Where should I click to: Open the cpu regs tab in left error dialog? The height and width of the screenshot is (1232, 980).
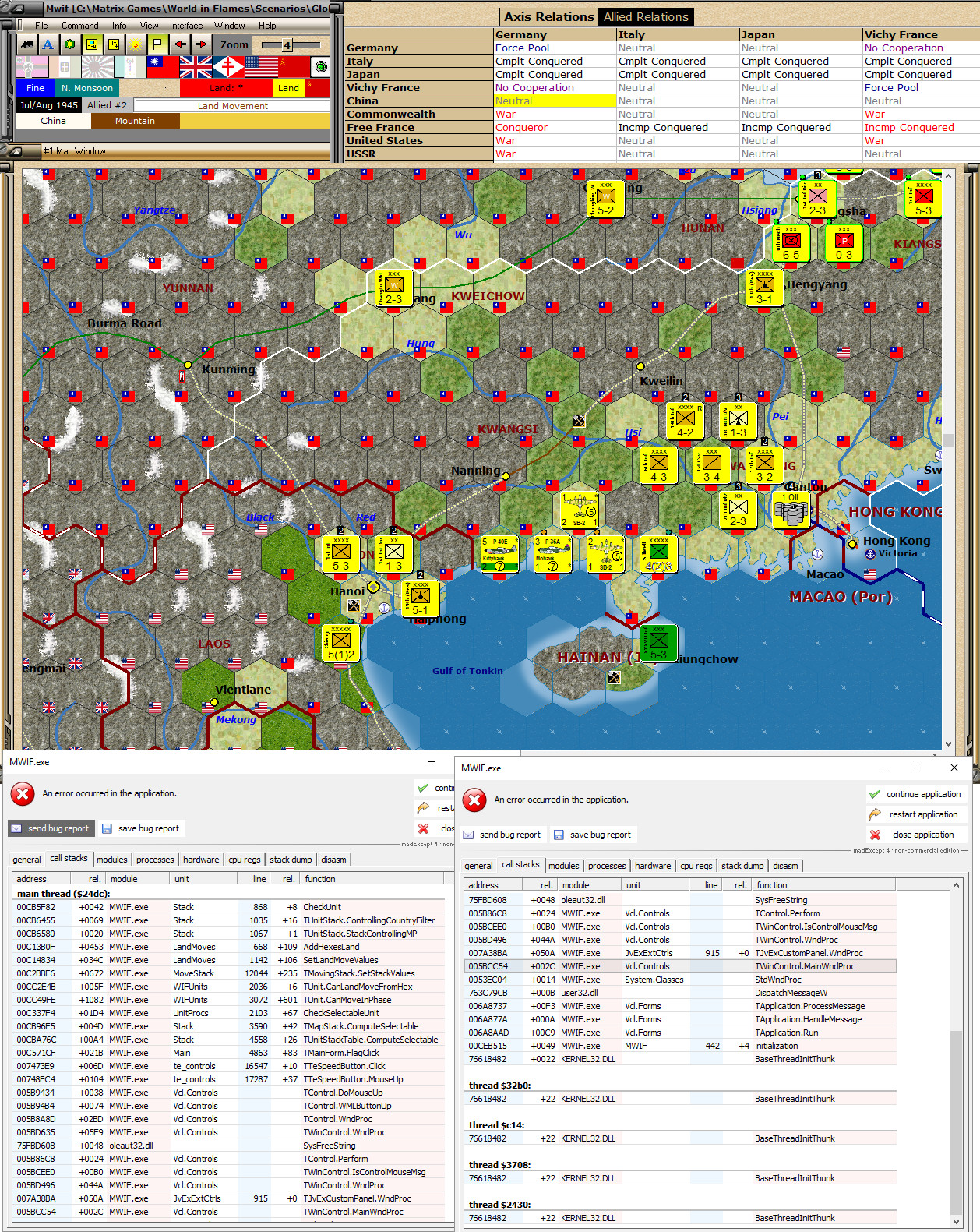pyautogui.click(x=245, y=859)
